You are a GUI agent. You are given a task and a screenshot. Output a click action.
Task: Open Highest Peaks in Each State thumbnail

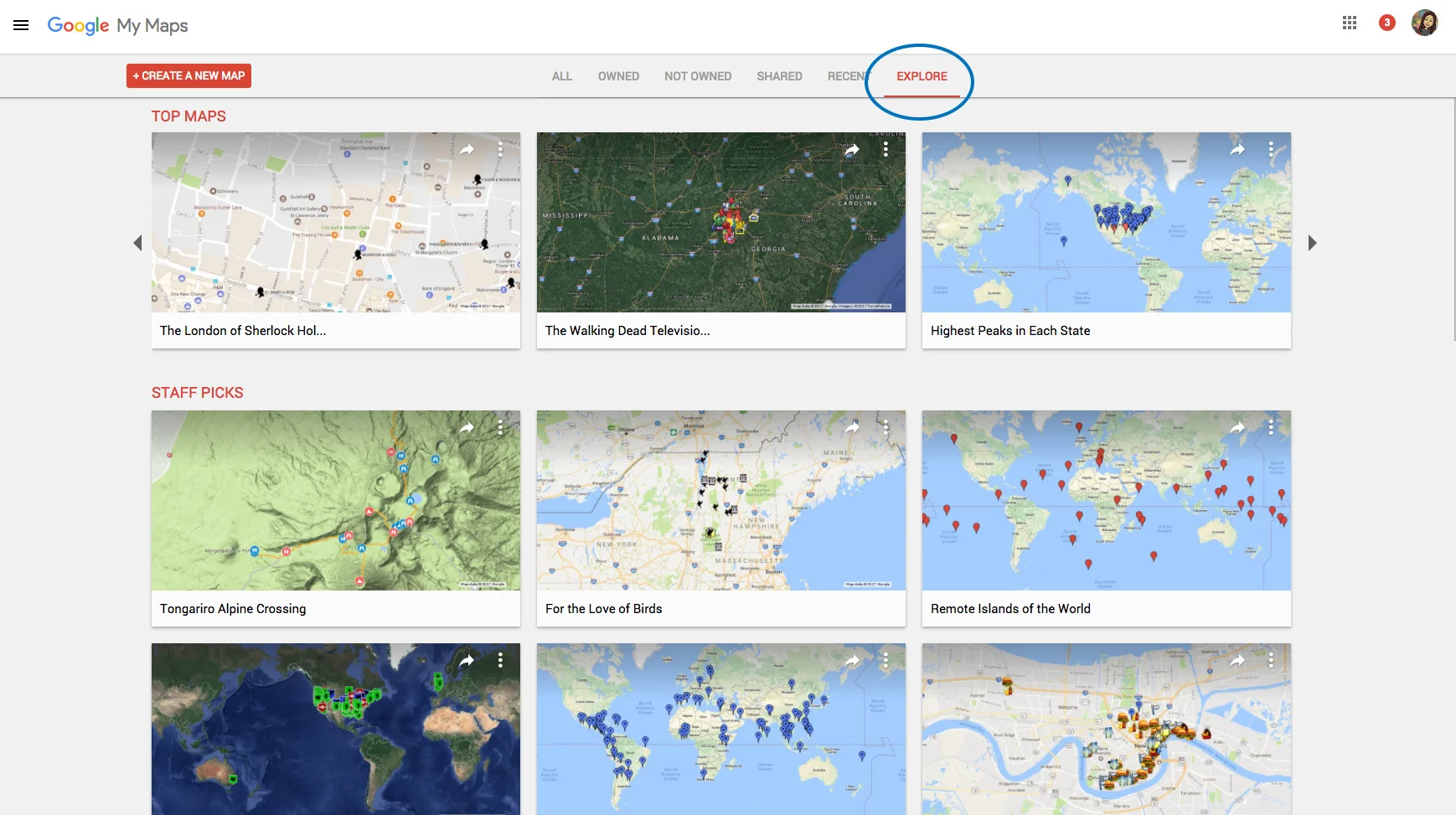click(1107, 223)
